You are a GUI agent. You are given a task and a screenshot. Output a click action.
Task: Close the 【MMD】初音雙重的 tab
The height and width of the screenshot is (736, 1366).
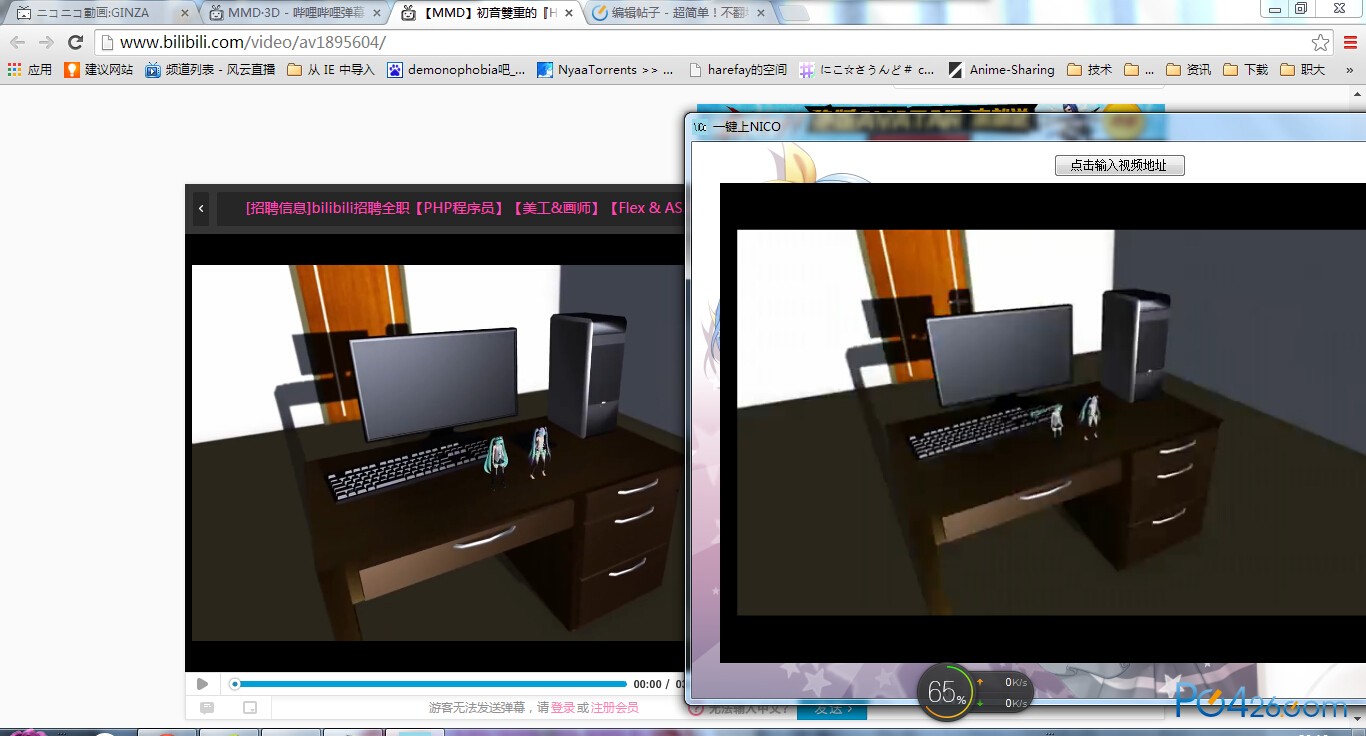(x=568, y=13)
